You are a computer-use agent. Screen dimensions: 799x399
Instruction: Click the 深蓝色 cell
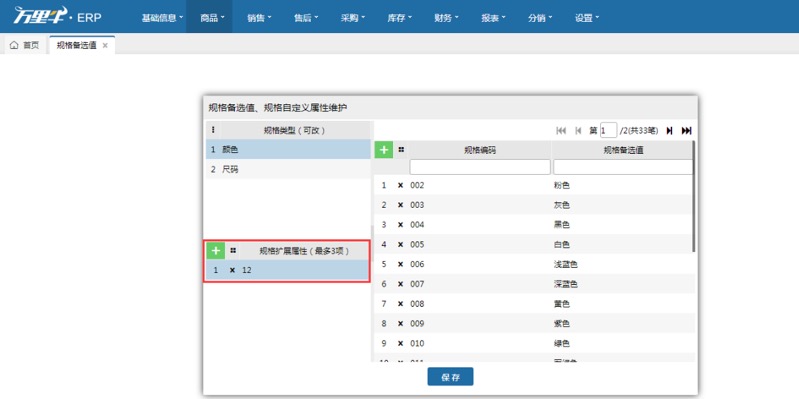(x=566, y=284)
